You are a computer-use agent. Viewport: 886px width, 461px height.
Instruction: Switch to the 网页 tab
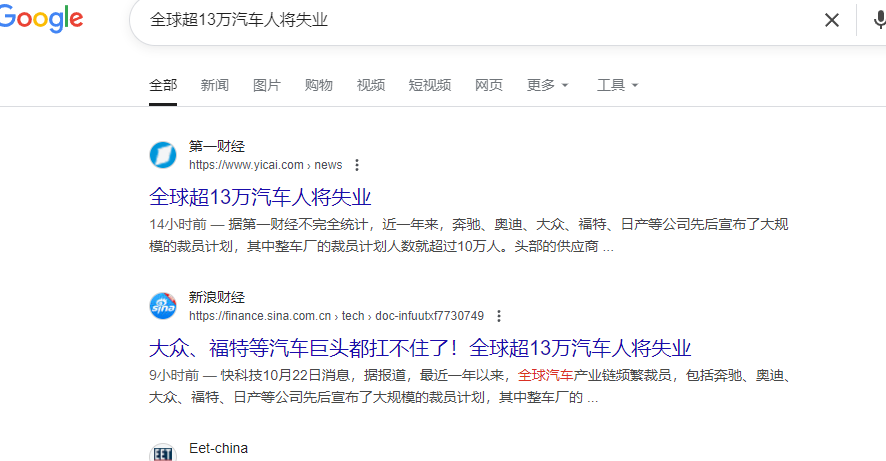pos(489,85)
